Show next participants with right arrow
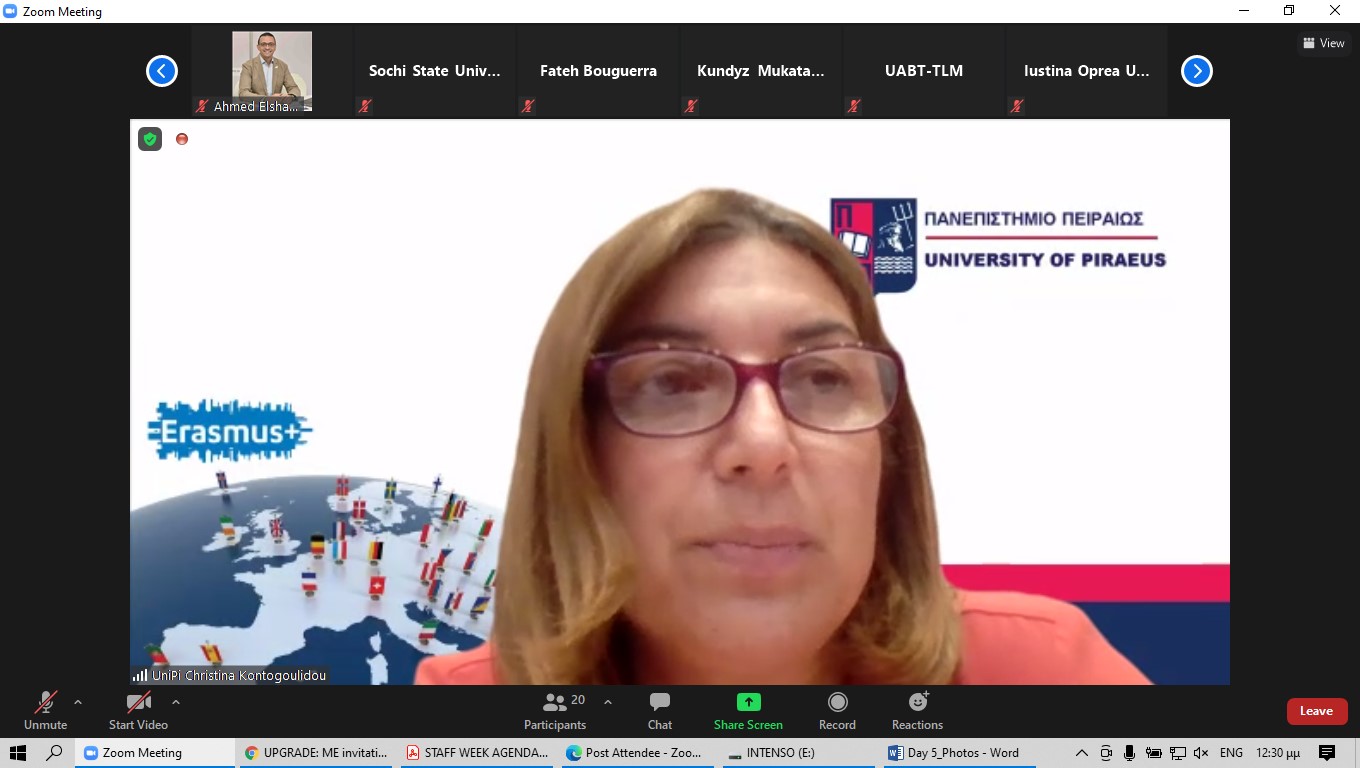The width and height of the screenshot is (1360, 768). click(x=1197, y=71)
